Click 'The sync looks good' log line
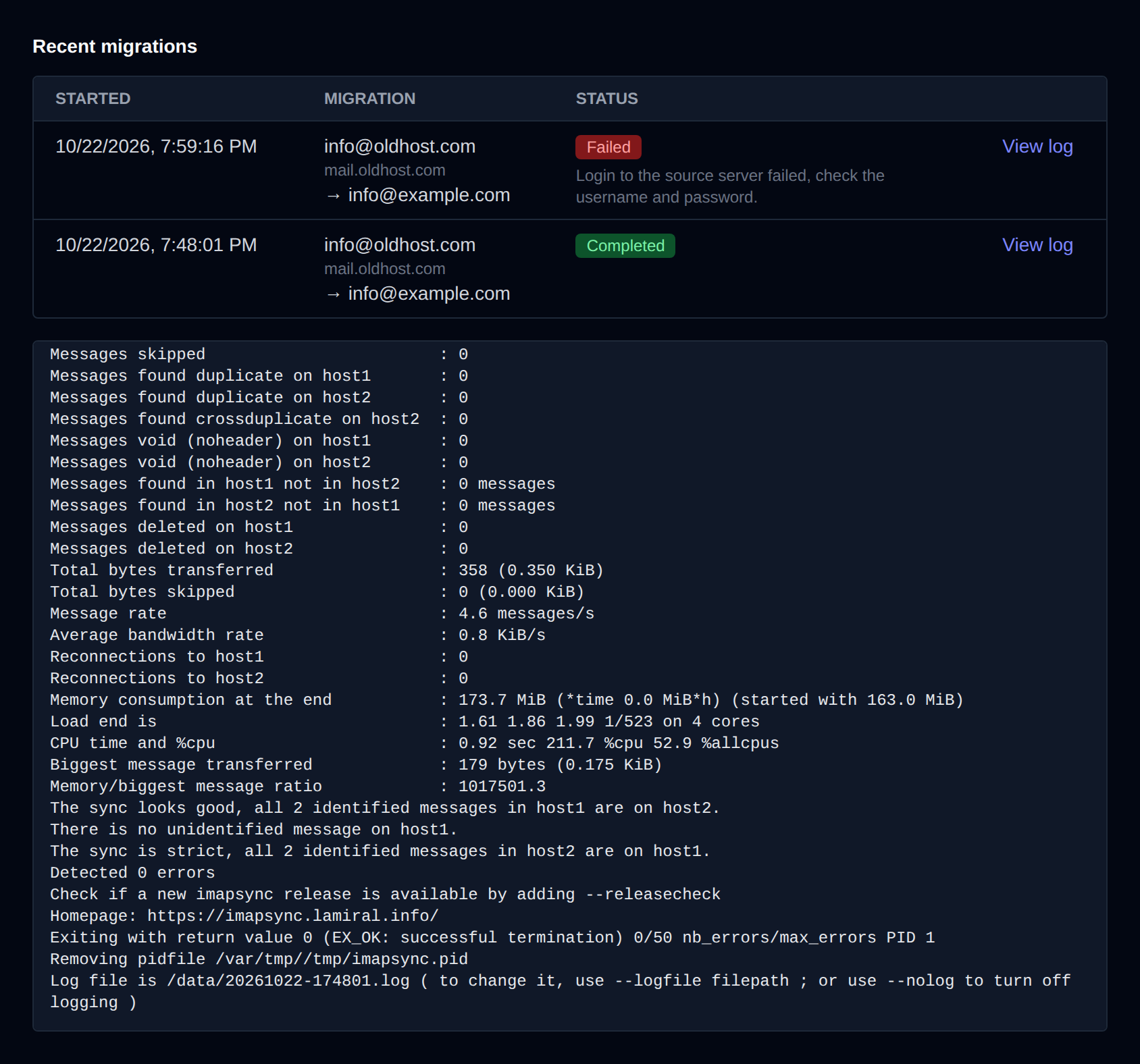The height and width of the screenshot is (1064, 1140). tap(385, 808)
